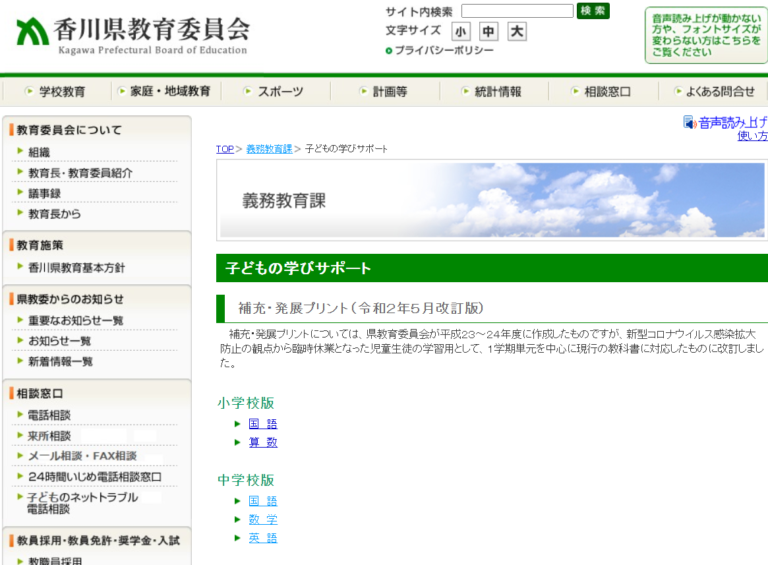Open 重要なお知らせ一覧 in the sidebar
This screenshot has width=768, height=565.
coord(75,321)
